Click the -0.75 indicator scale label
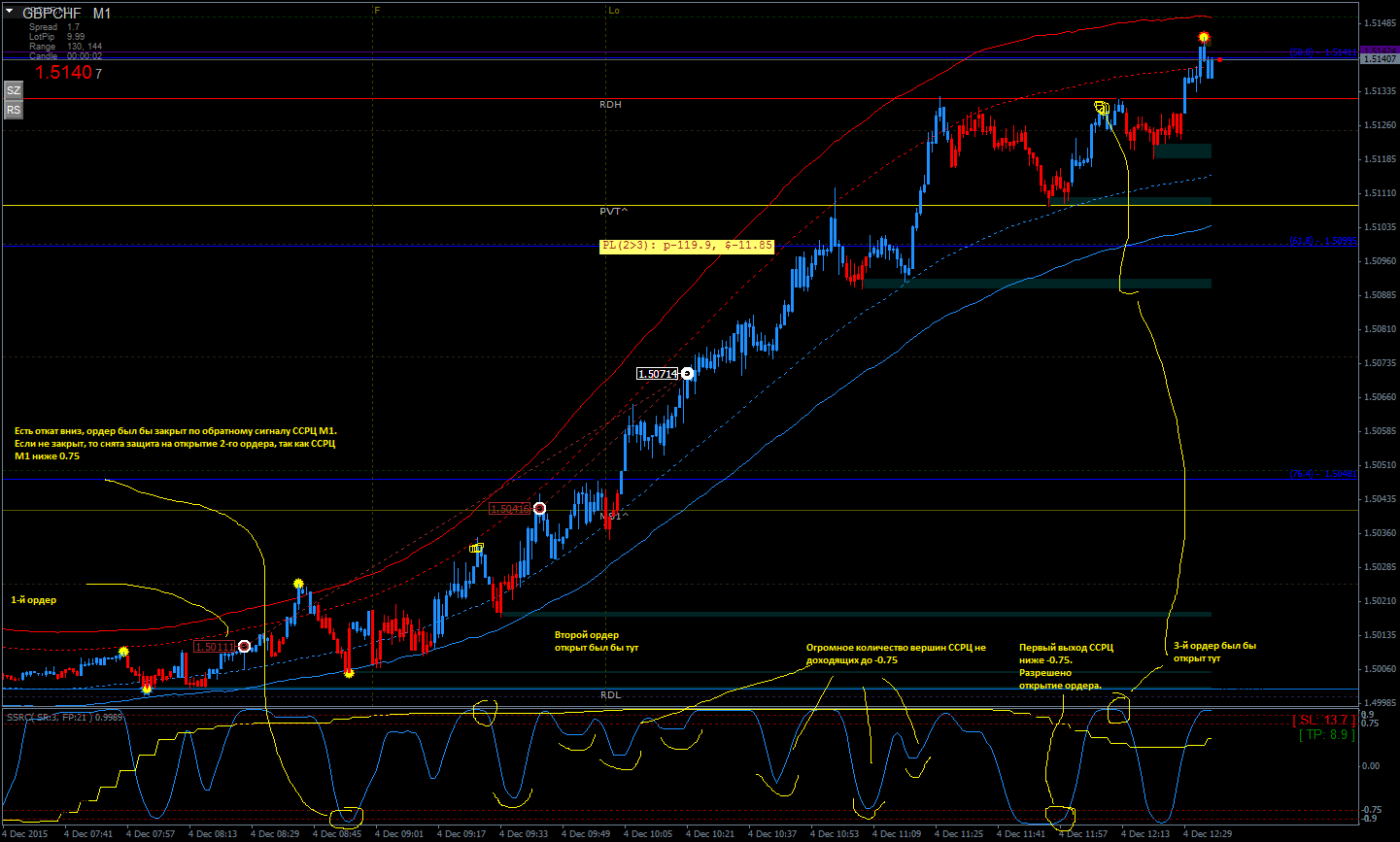1400x842 pixels. click(x=1371, y=810)
